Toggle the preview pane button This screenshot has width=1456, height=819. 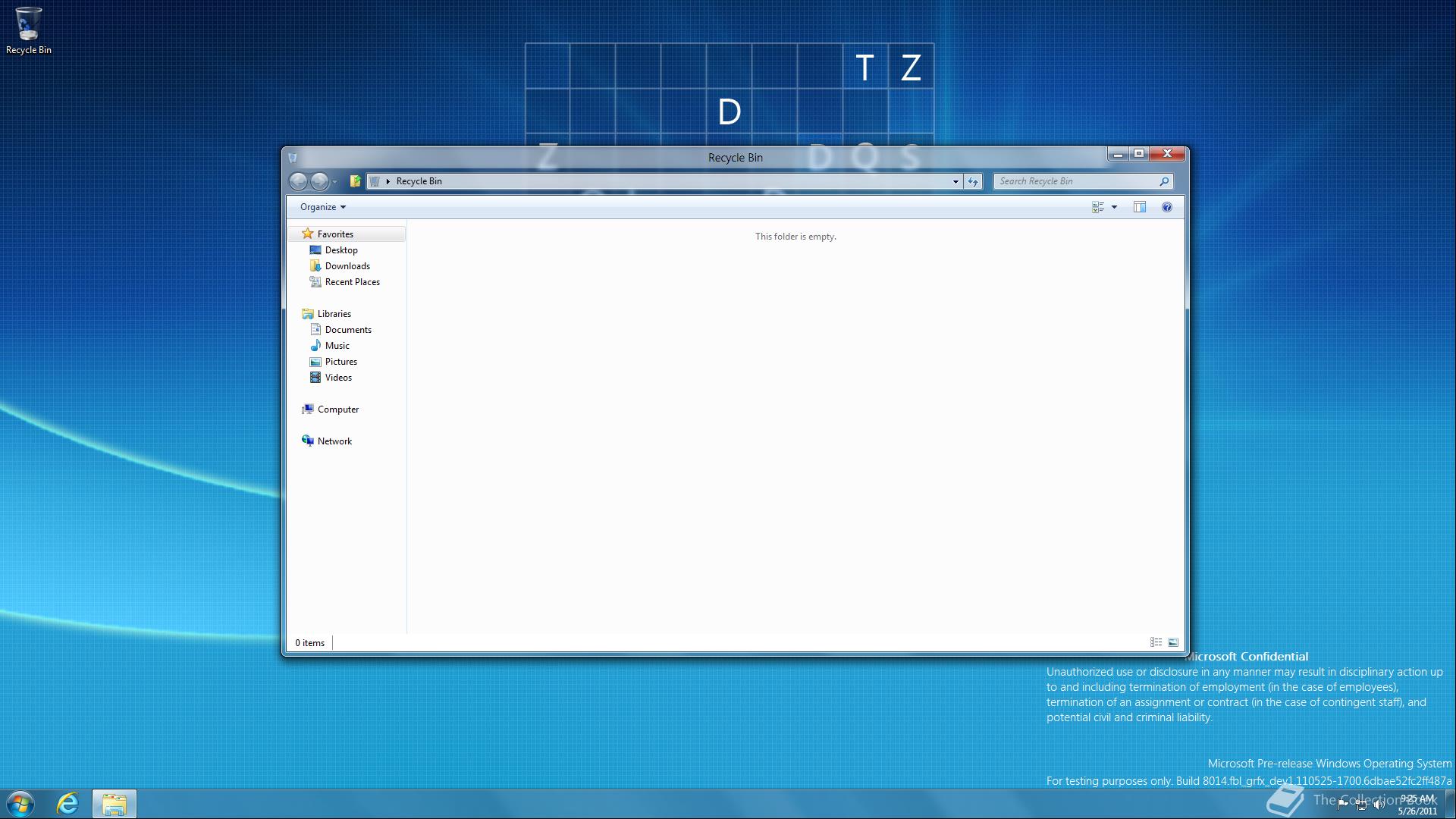pos(1139,207)
